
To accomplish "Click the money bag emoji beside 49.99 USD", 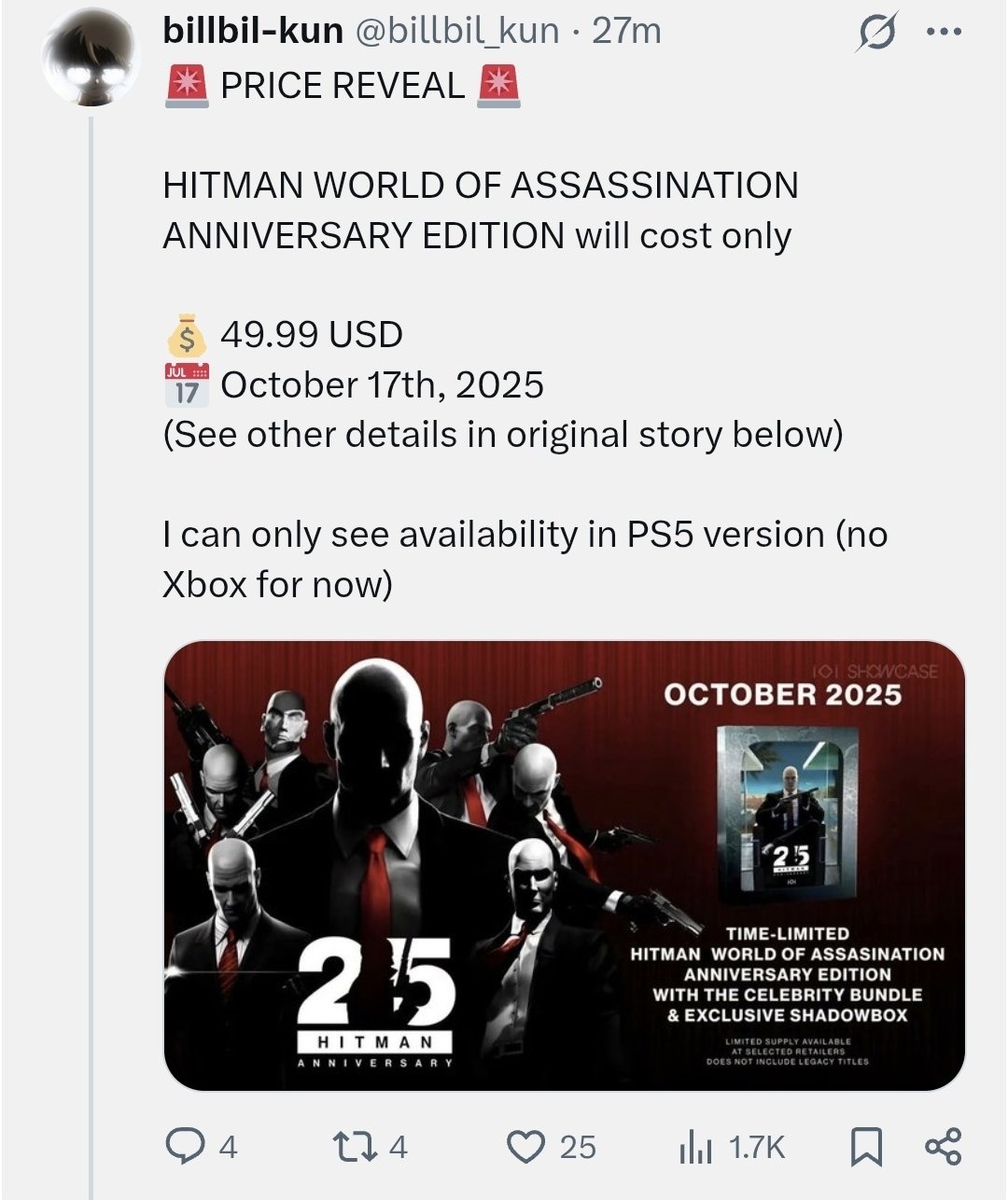I will tap(188, 334).
